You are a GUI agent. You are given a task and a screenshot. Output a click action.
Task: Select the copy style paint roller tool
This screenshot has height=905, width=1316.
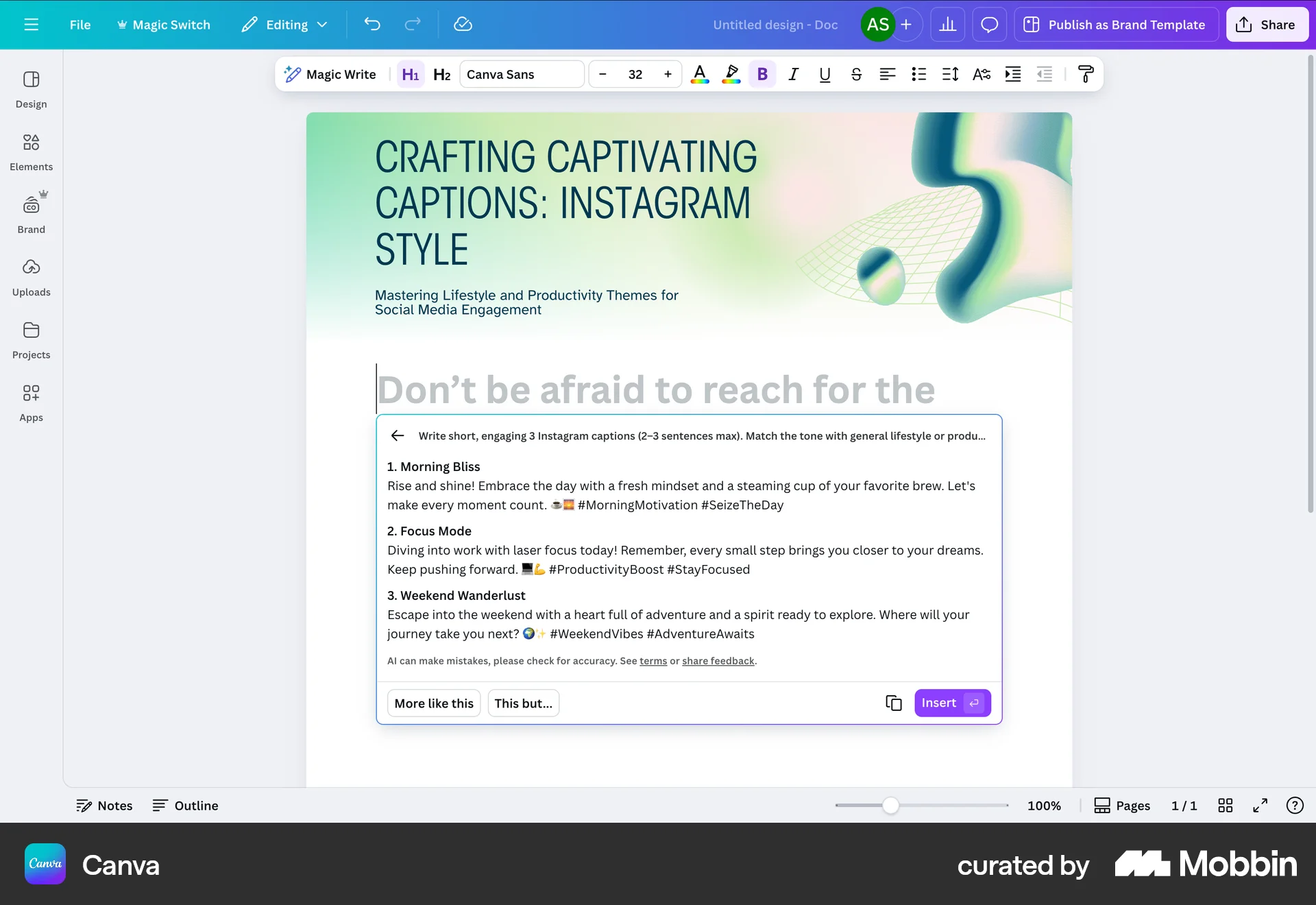click(1086, 74)
